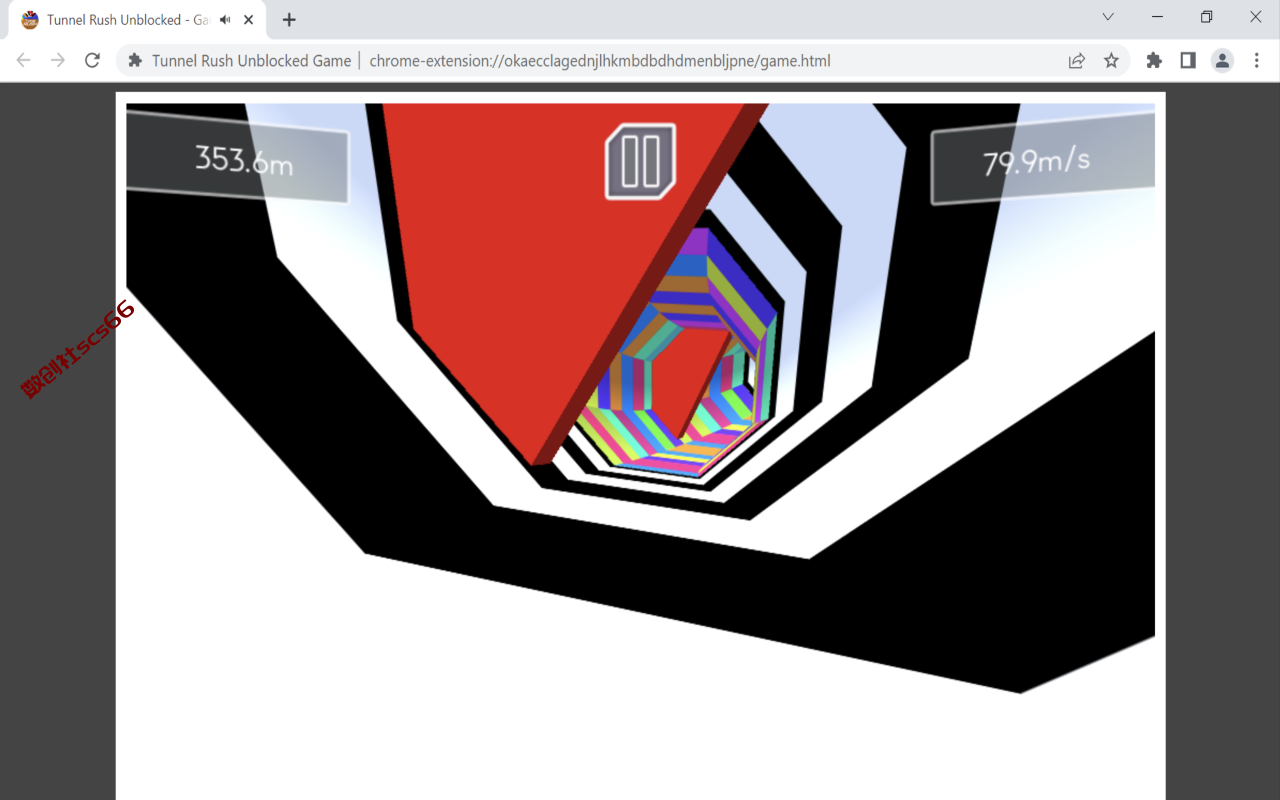Screen dimensions: 1280x800
Task: Open the Chrome three-dot menu
Action: pyautogui.click(x=1257, y=60)
